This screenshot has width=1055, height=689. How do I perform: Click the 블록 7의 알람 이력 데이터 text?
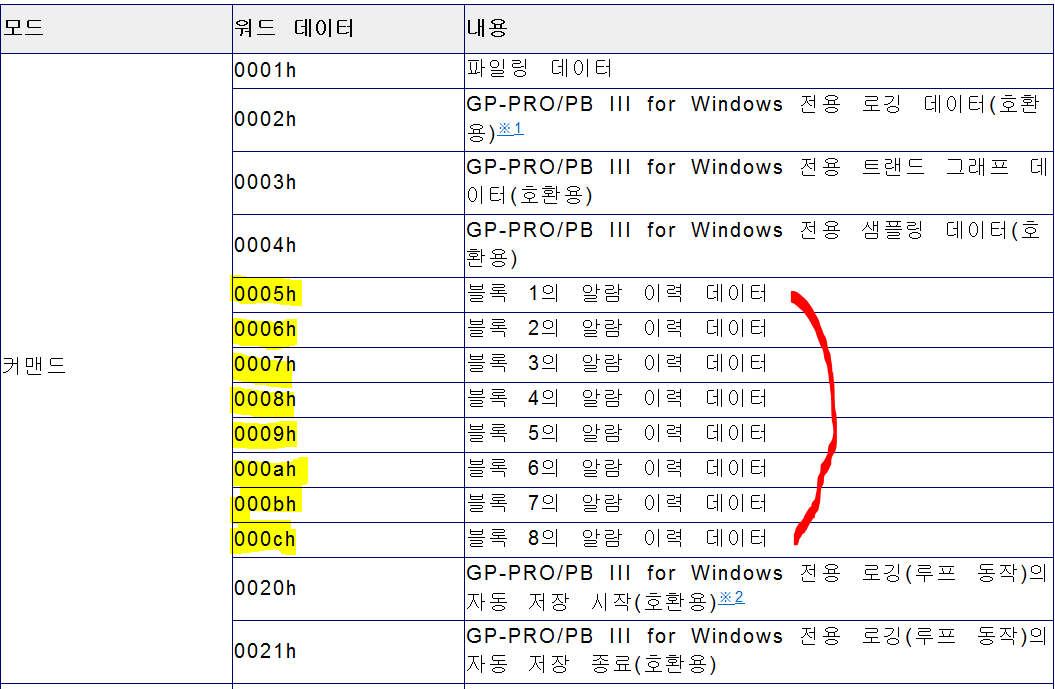[x=617, y=503]
